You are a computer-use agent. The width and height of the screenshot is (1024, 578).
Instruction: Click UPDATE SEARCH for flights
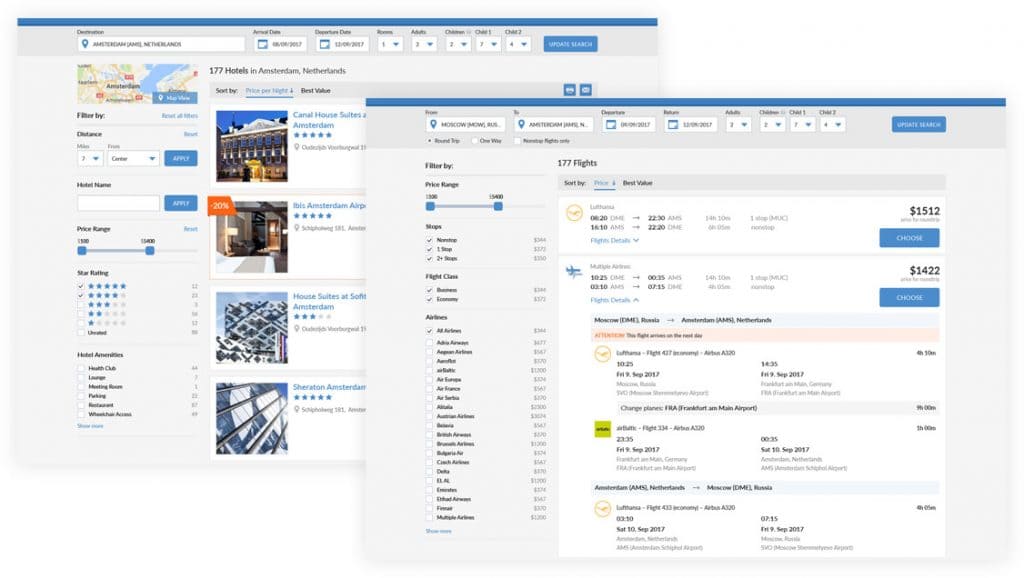coord(917,124)
